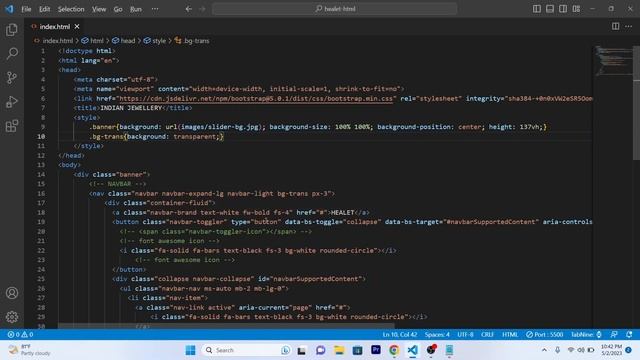Open Run and Debug view

[12, 102]
